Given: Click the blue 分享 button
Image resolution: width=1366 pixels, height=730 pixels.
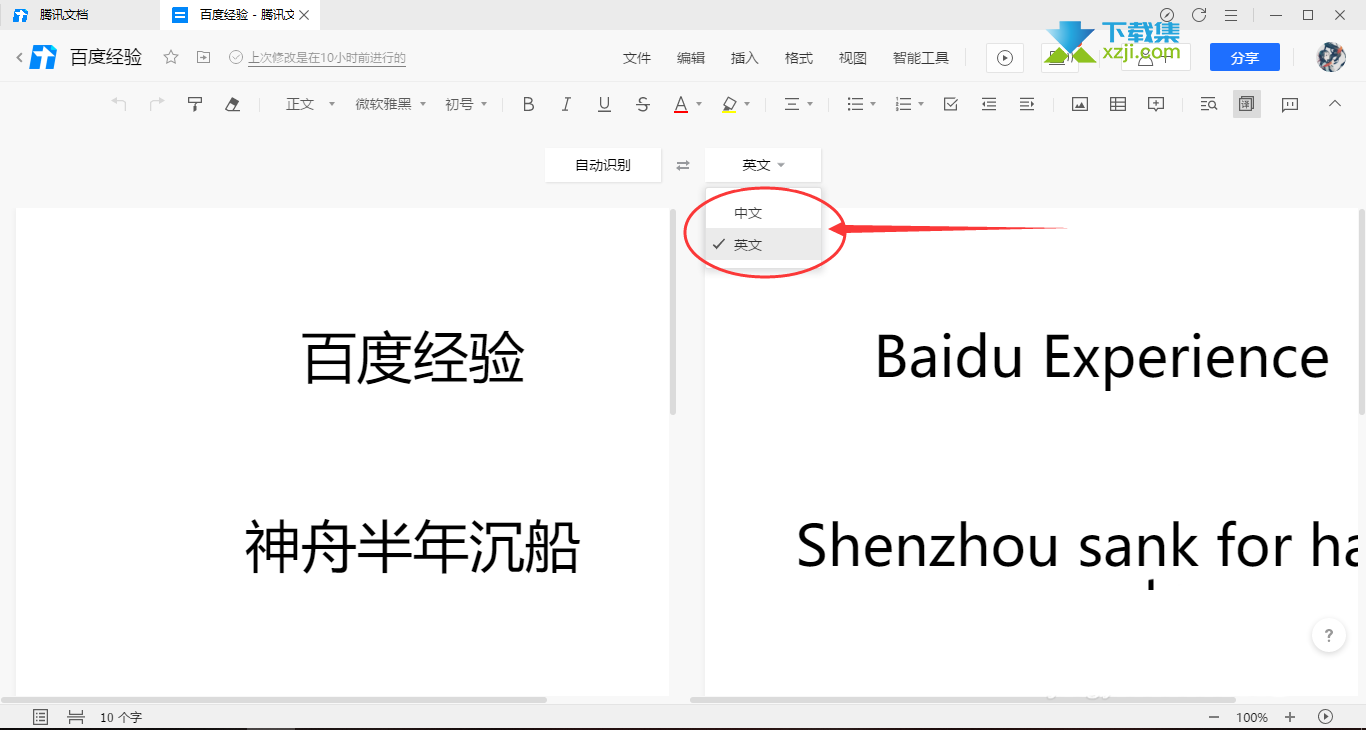Looking at the screenshot, I should click(x=1245, y=58).
